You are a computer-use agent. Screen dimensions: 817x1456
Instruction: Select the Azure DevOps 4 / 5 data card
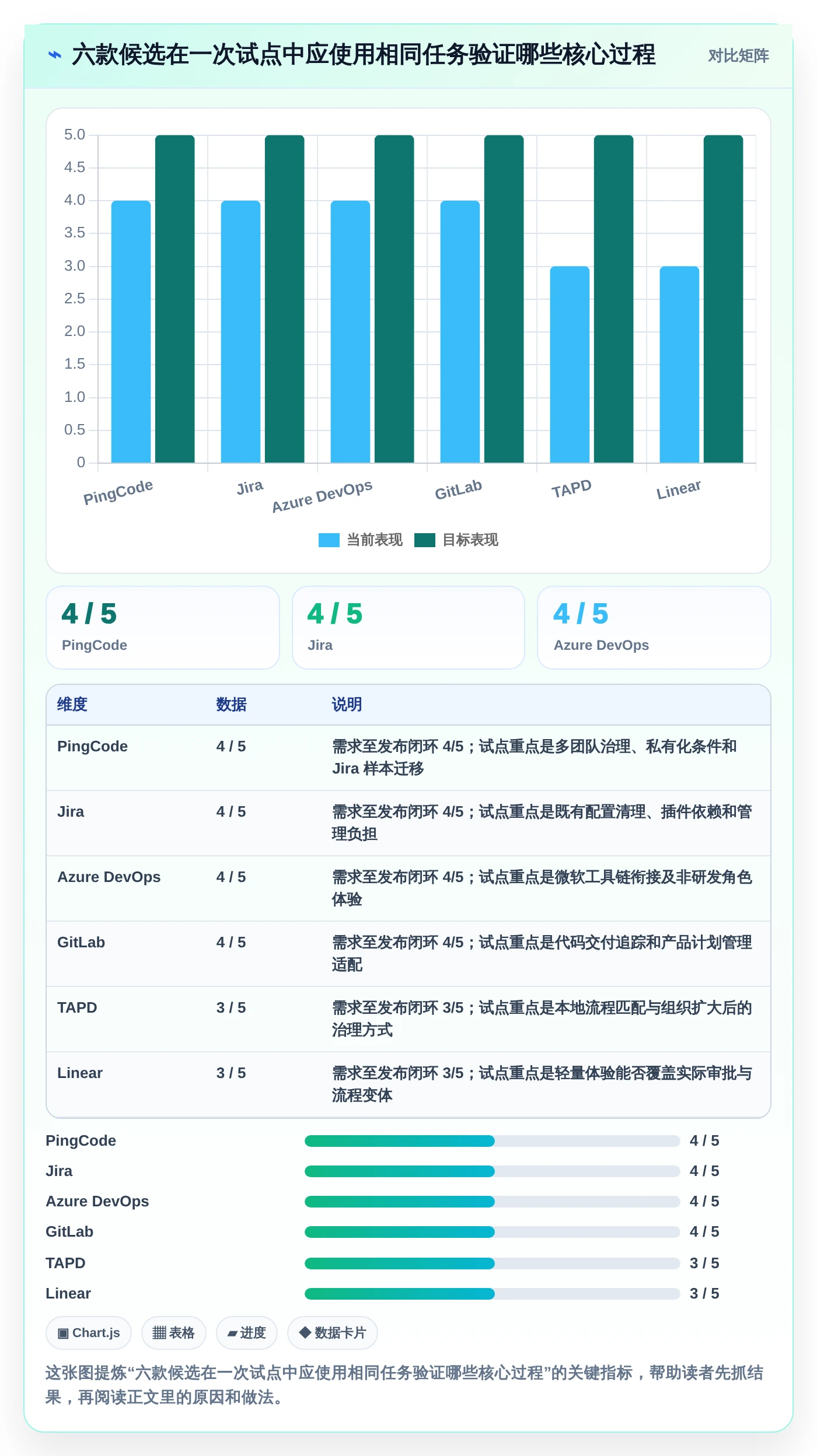click(654, 628)
